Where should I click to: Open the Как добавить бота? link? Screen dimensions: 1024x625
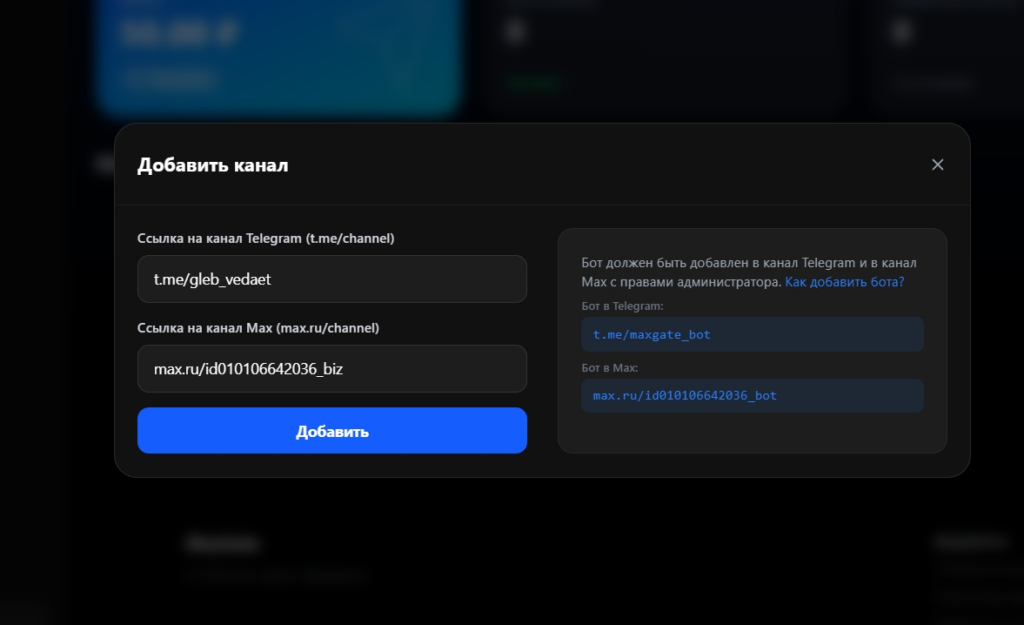(x=844, y=282)
